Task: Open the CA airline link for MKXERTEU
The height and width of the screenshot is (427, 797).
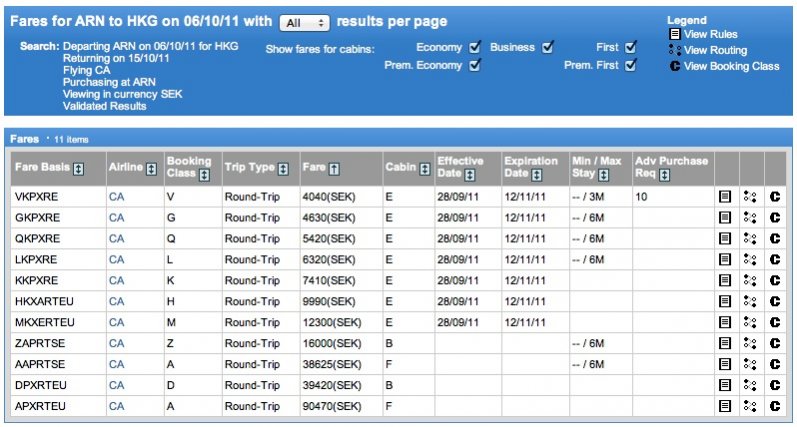Action: click(116, 322)
